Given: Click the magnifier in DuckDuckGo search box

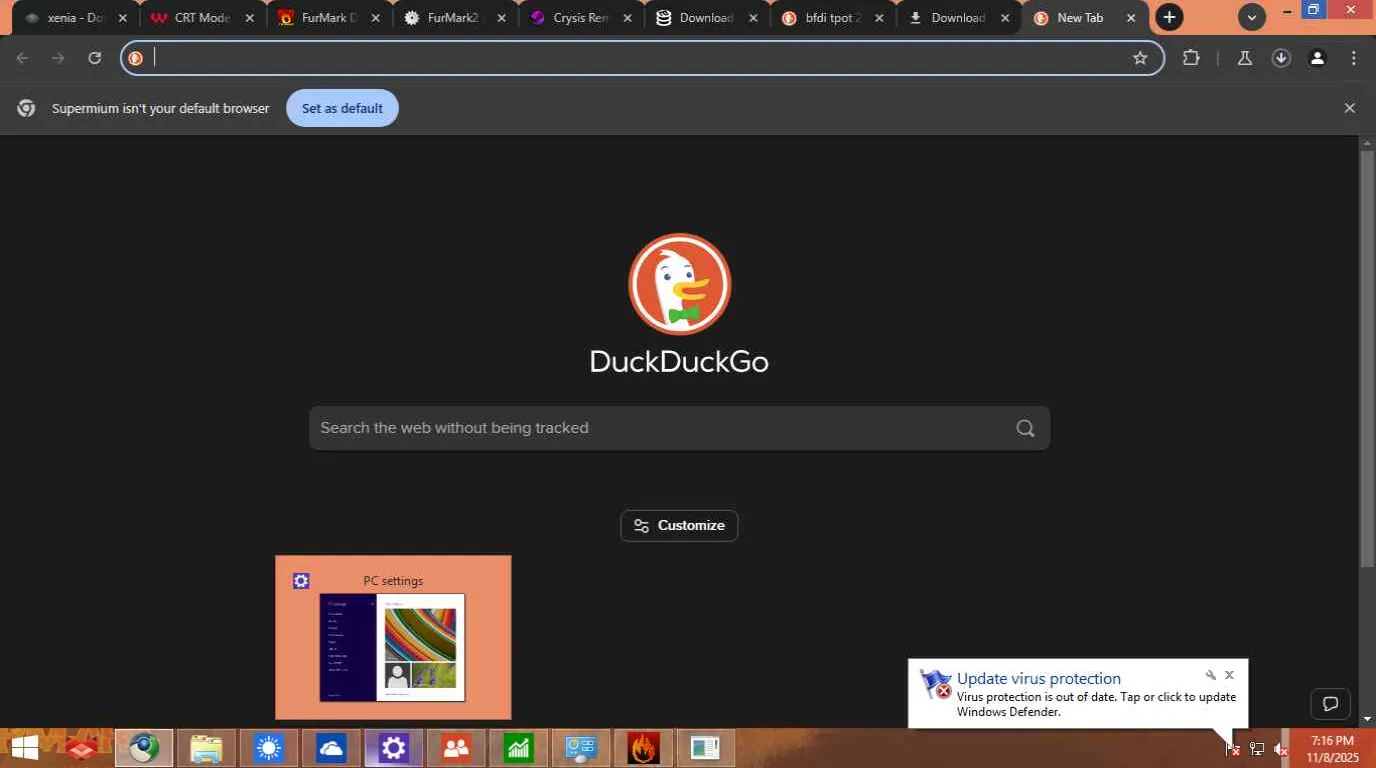Looking at the screenshot, I should [x=1025, y=428].
